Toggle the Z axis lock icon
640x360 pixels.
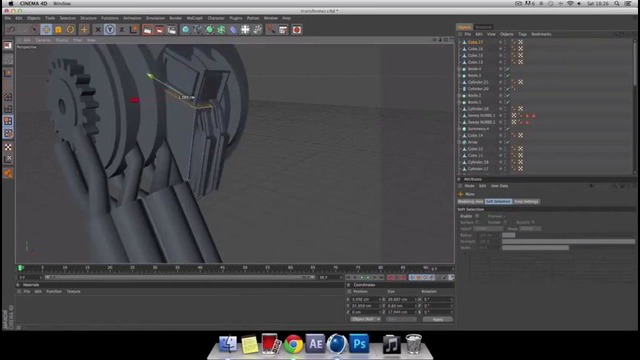[122, 29]
